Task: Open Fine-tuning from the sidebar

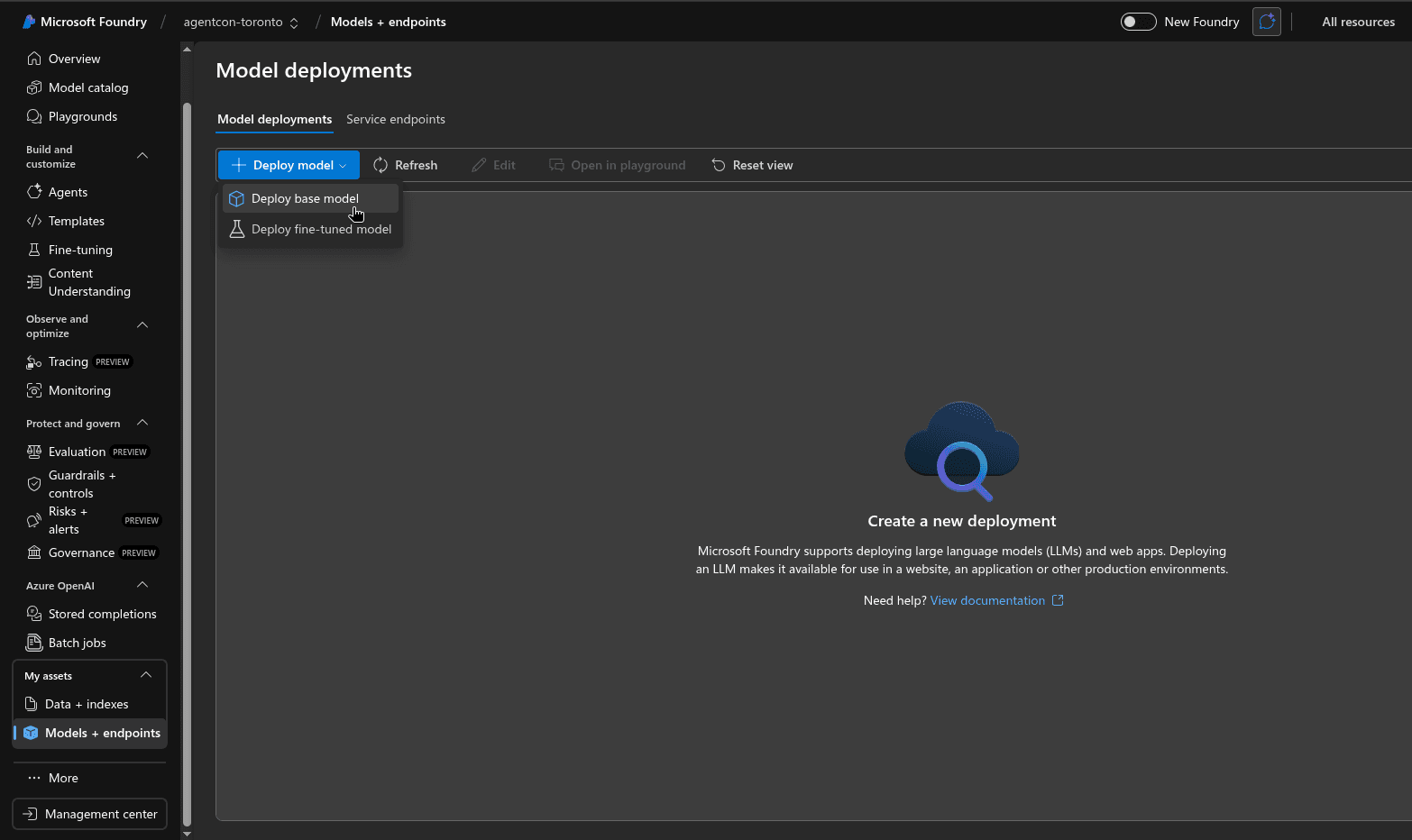Action: (80, 249)
